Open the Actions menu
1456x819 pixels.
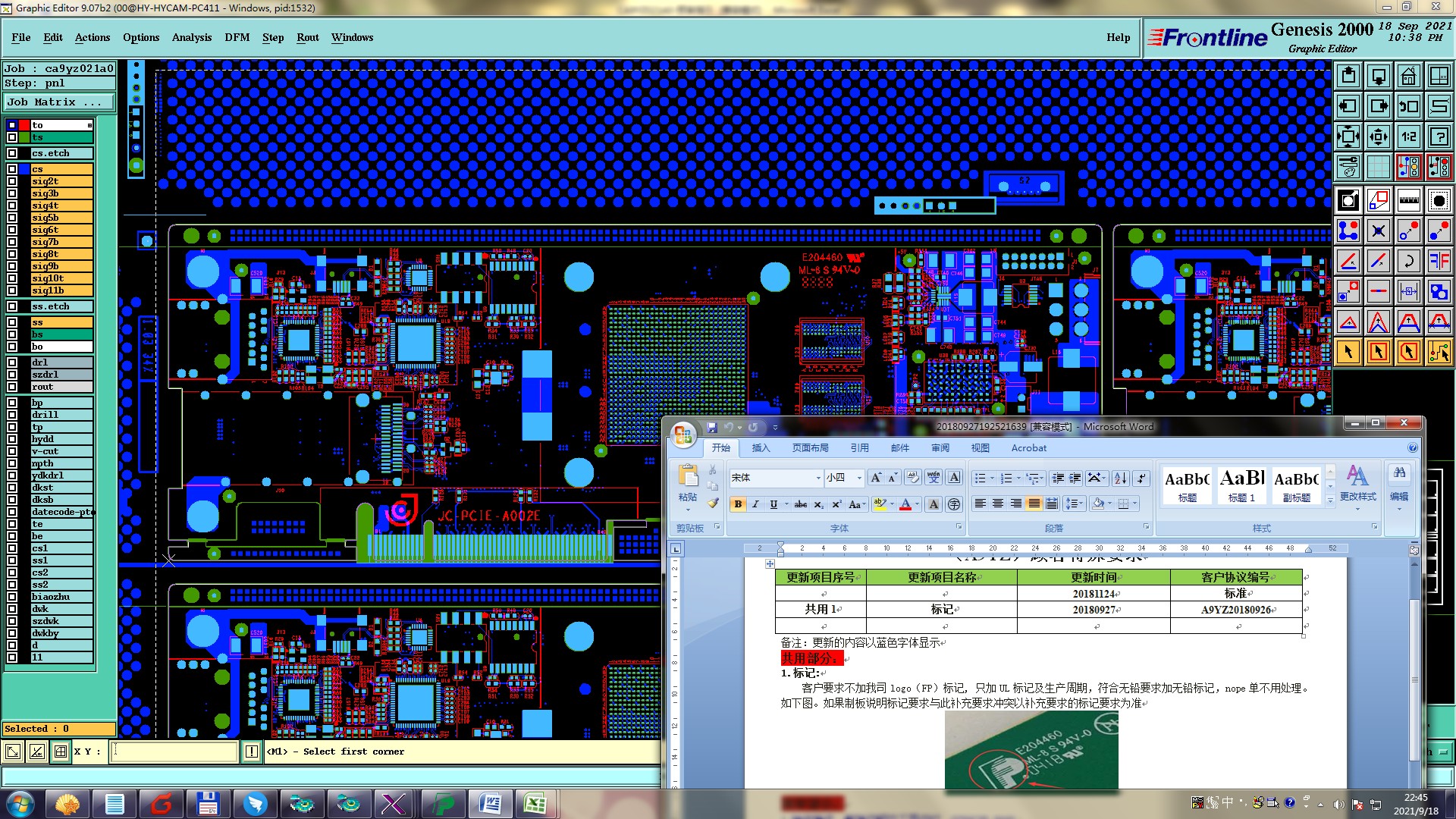(x=93, y=37)
